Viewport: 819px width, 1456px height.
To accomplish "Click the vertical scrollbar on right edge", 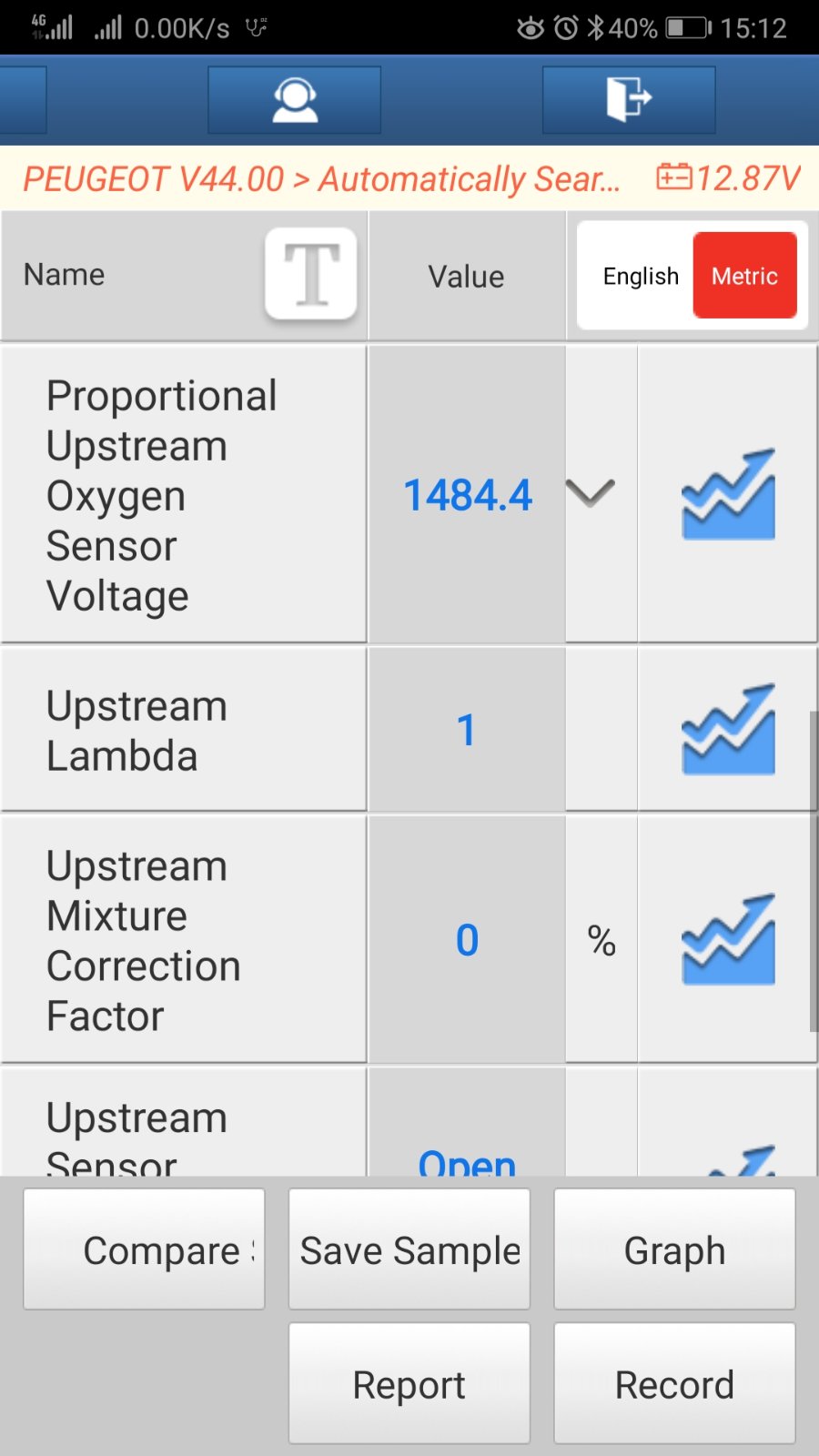I will [x=814, y=872].
